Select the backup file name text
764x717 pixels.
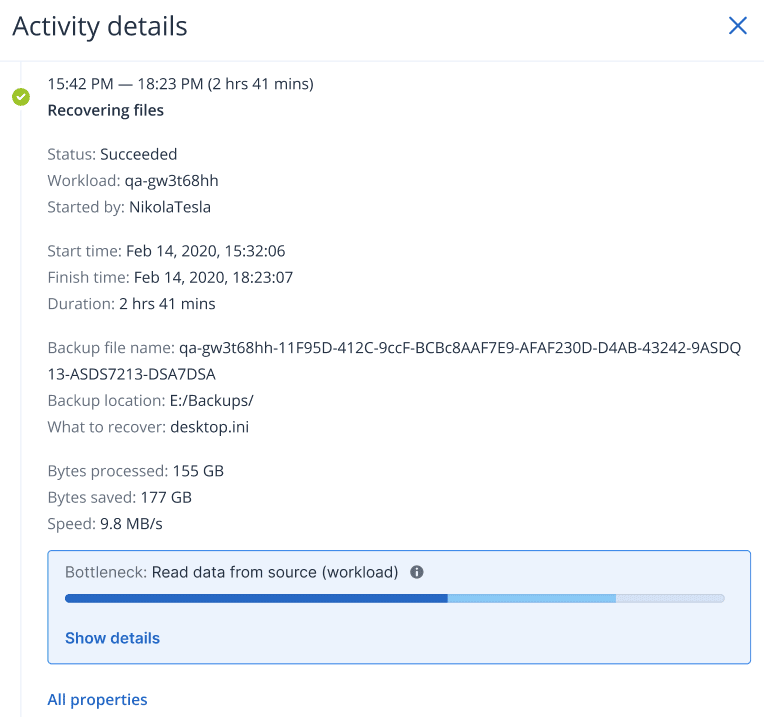pos(394,361)
